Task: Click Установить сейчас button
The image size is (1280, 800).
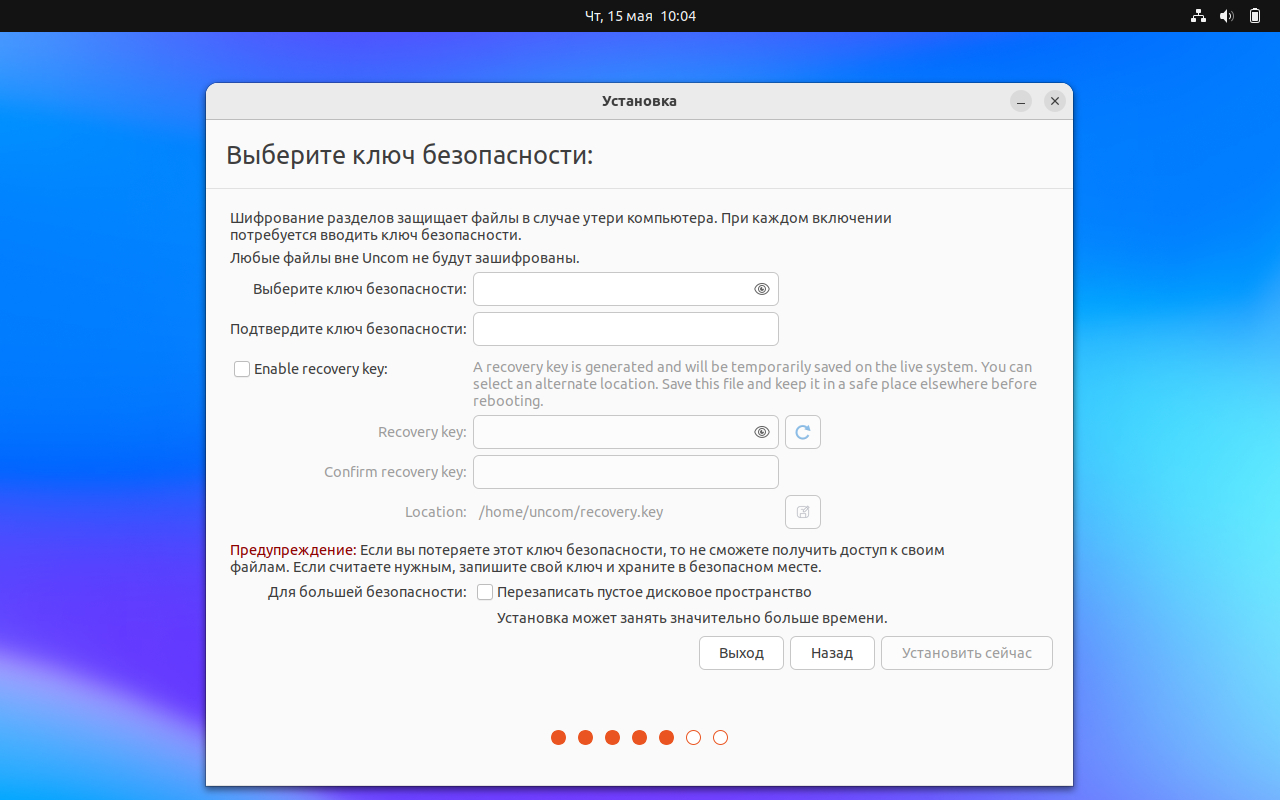Action: click(967, 653)
